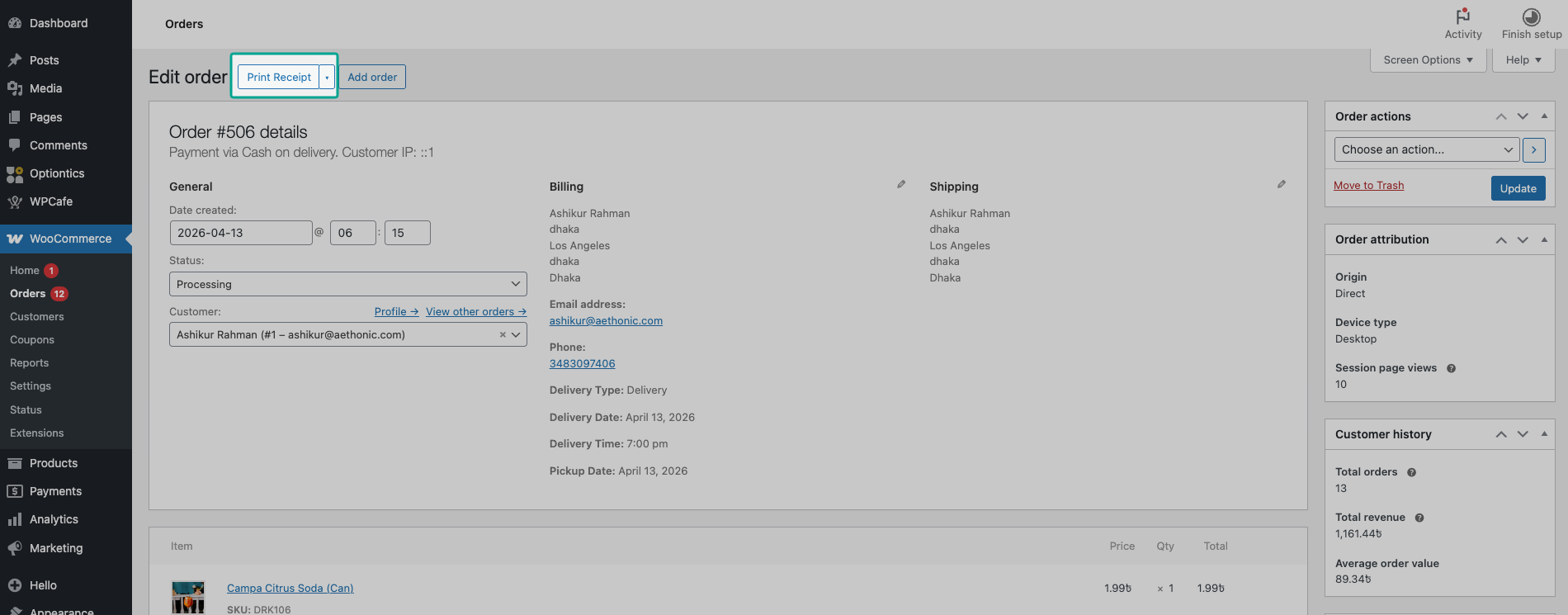Edit billing address pencil icon

[901, 184]
